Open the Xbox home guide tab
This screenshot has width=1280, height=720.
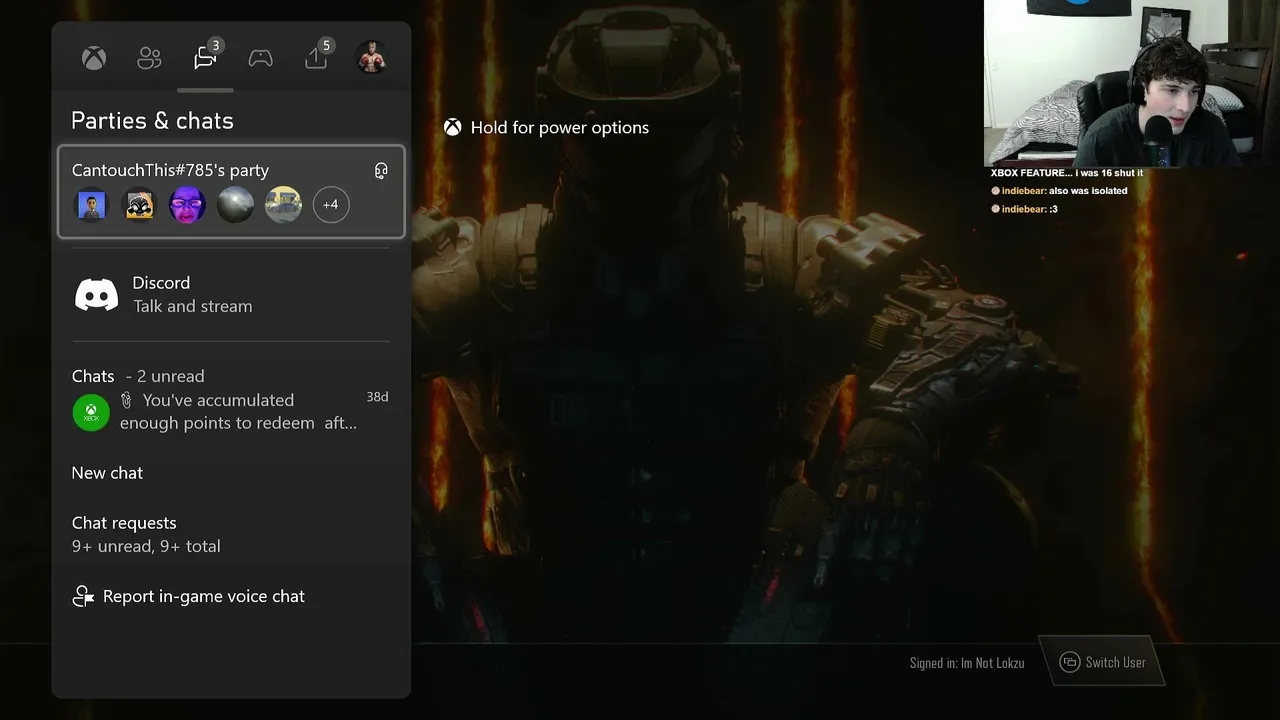(94, 59)
